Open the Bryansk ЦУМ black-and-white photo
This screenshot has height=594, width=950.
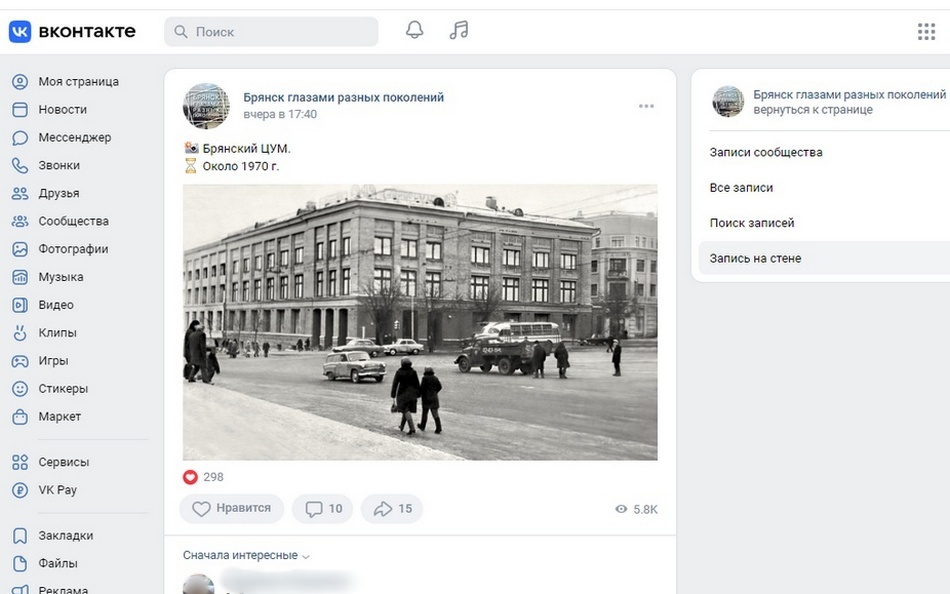tap(420, 322)
